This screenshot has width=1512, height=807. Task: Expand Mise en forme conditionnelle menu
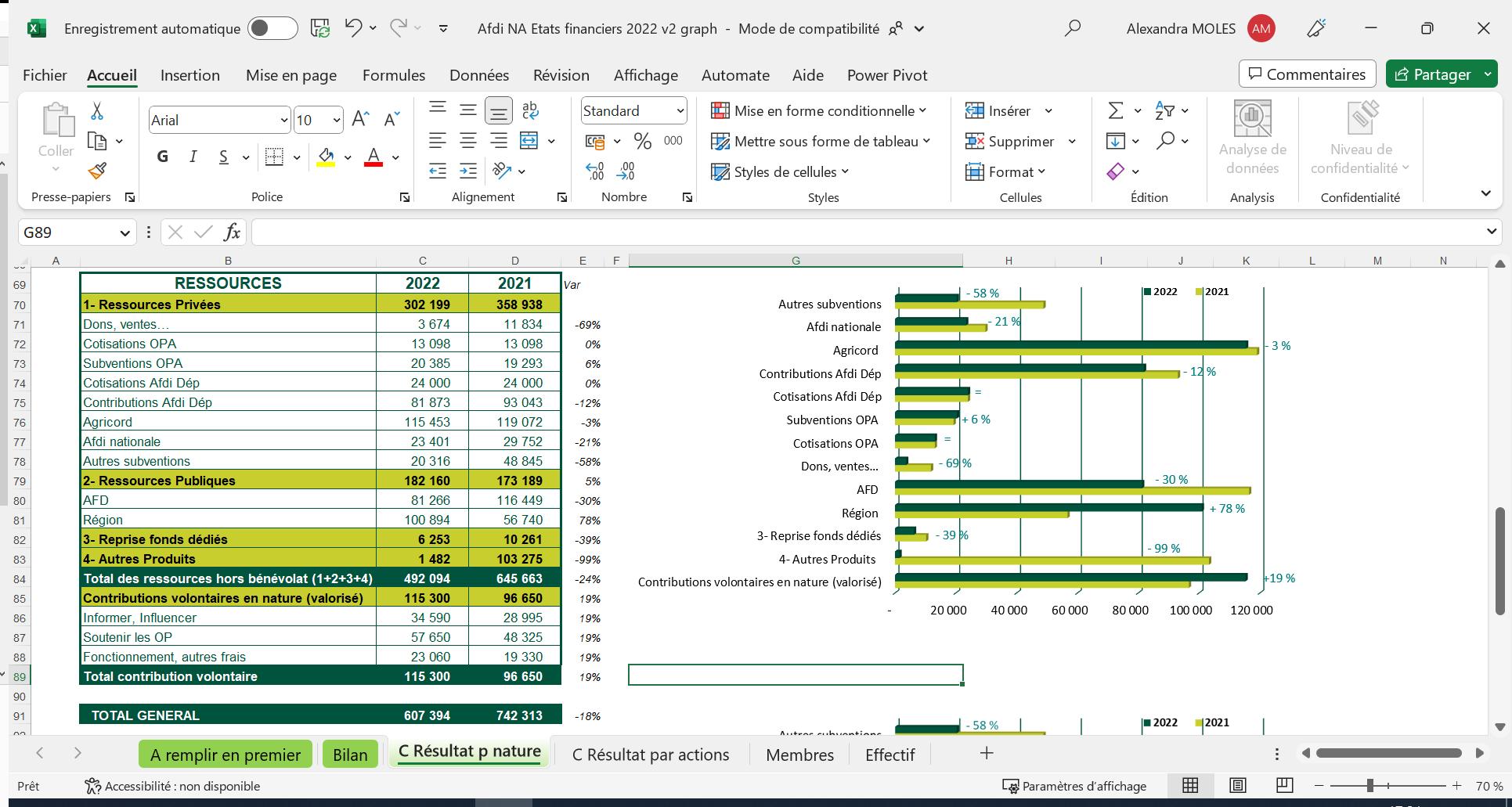pyautogui.click(x=818, y=110)
